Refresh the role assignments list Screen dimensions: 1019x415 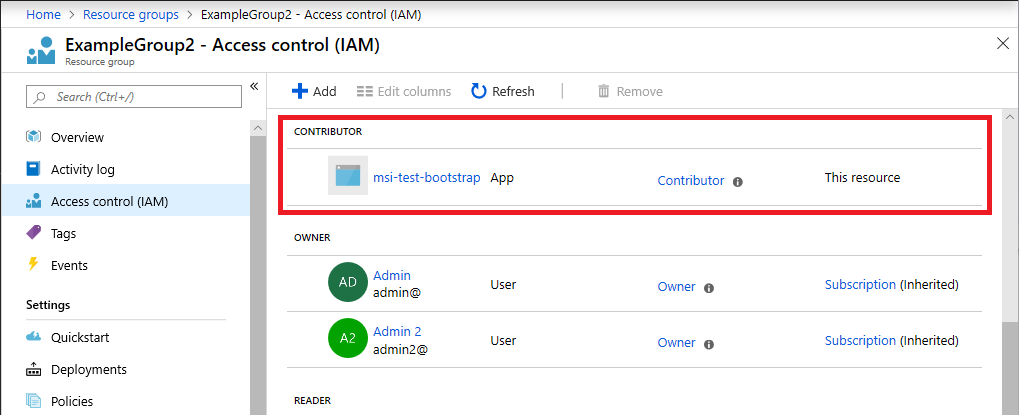tap(503, 91)
